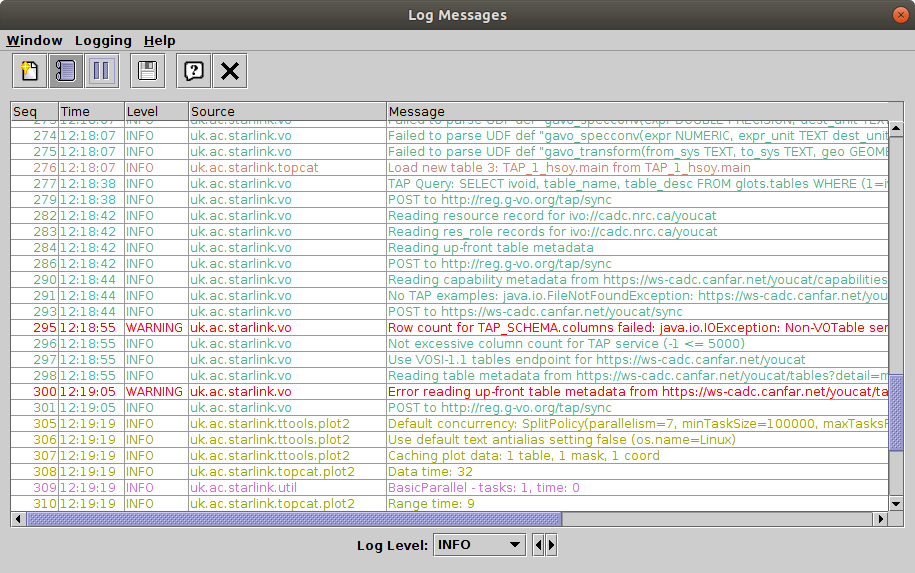Toggle the pause logging button

pyautogui.click(x=101, y=71)
